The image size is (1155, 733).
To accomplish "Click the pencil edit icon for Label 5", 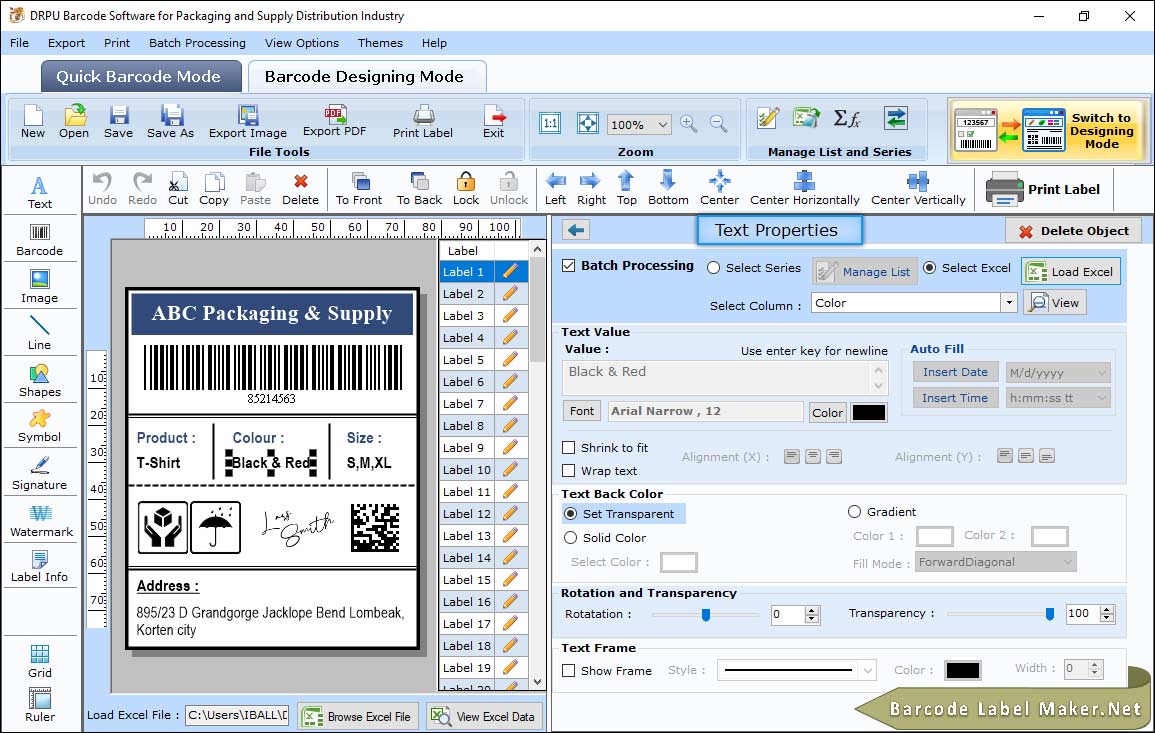I will click(x=510, y=360).
